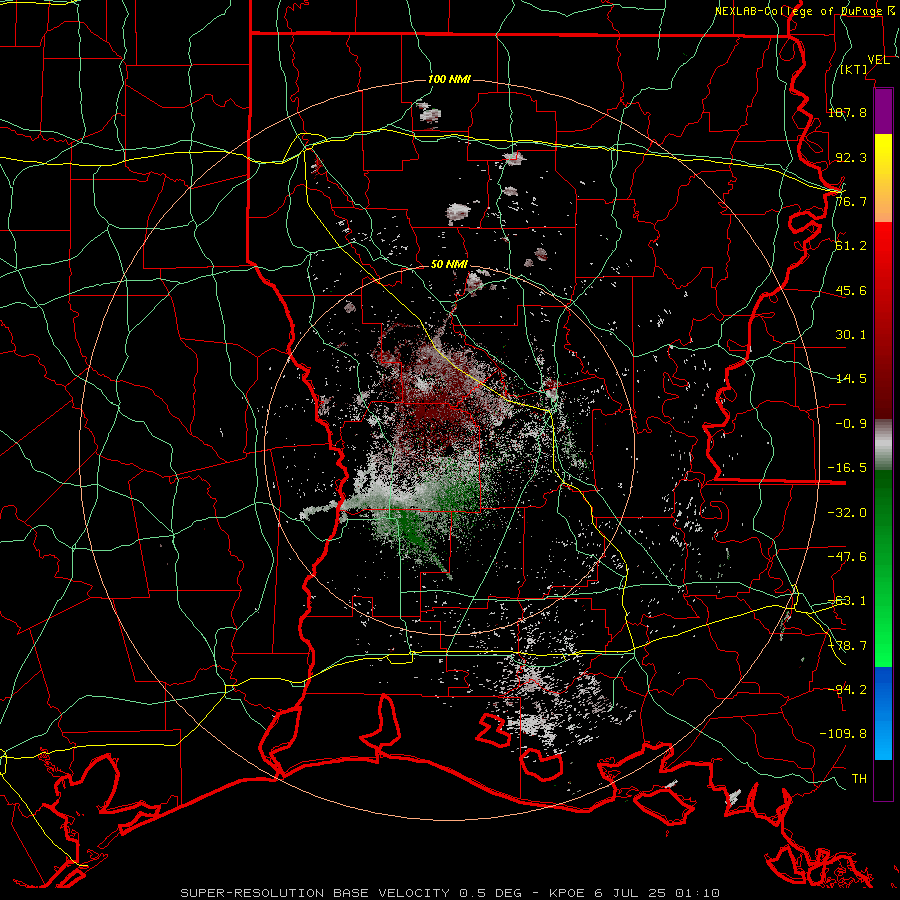Click the -16.5 value on velocity scale

pyautogui.click(x=847, y=468)
